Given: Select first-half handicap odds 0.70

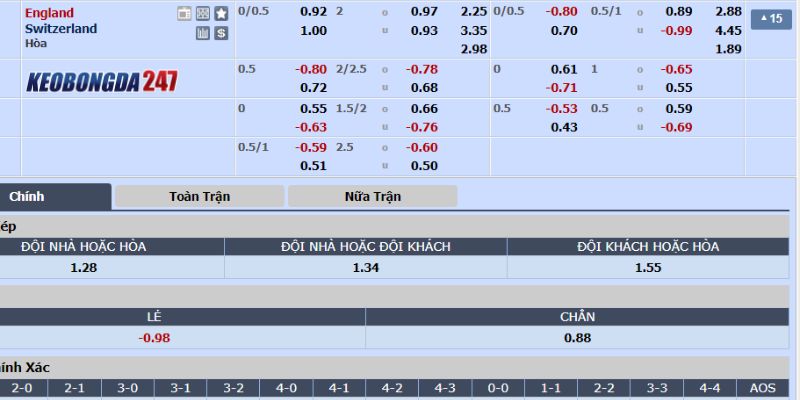Looking at the screenshot, I should click(564, 31).
